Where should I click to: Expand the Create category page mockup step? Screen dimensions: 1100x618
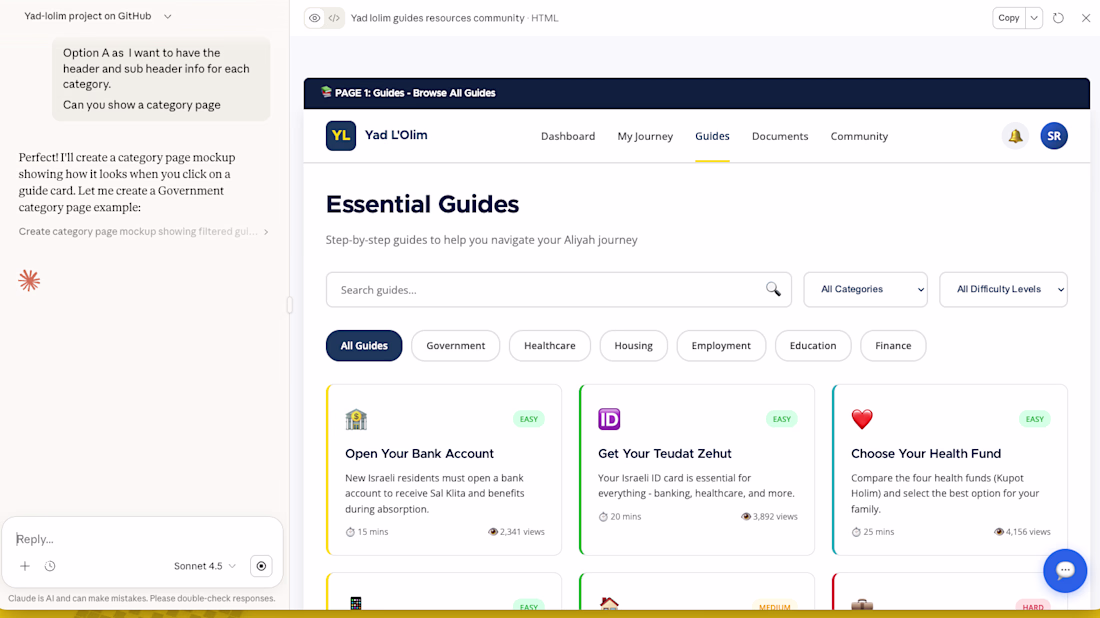click(144, 231)
